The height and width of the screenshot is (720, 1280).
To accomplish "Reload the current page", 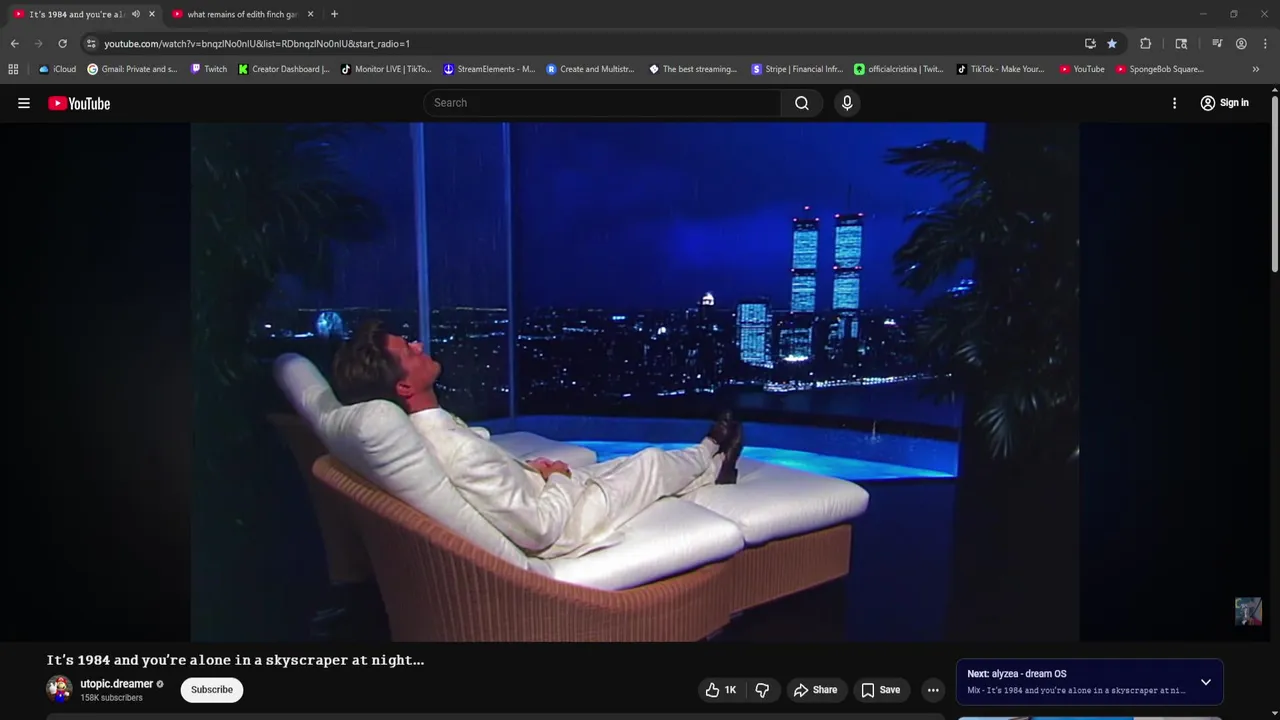I will 62,44.
